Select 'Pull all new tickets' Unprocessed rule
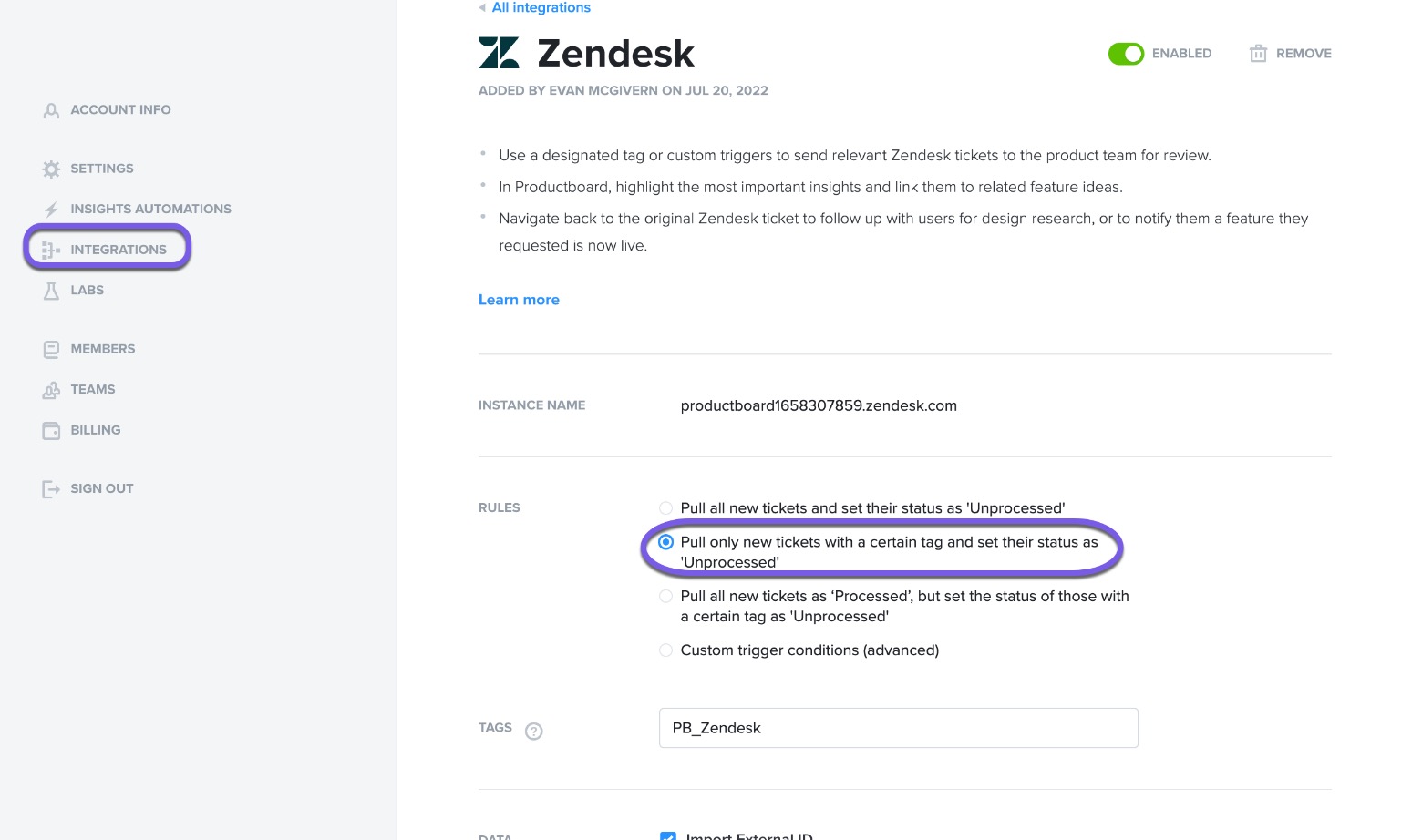This screenshot has width=1412, height=840. (x=666, y=508)
